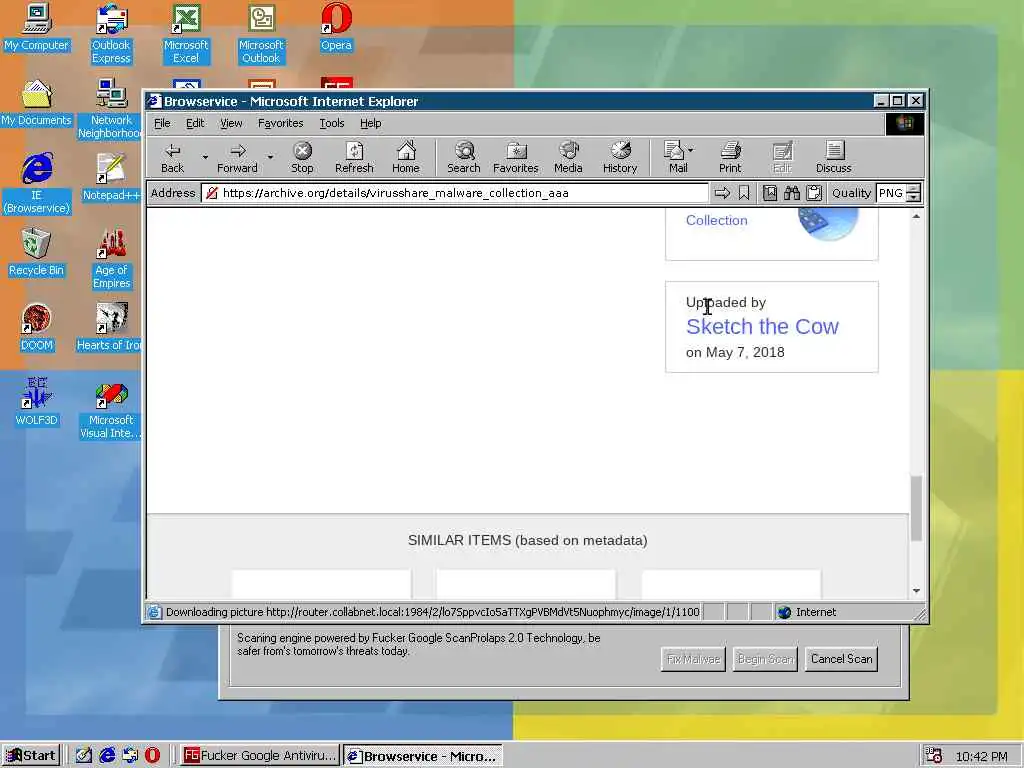Expand the Back button history arrow

[x=205, y=157]
